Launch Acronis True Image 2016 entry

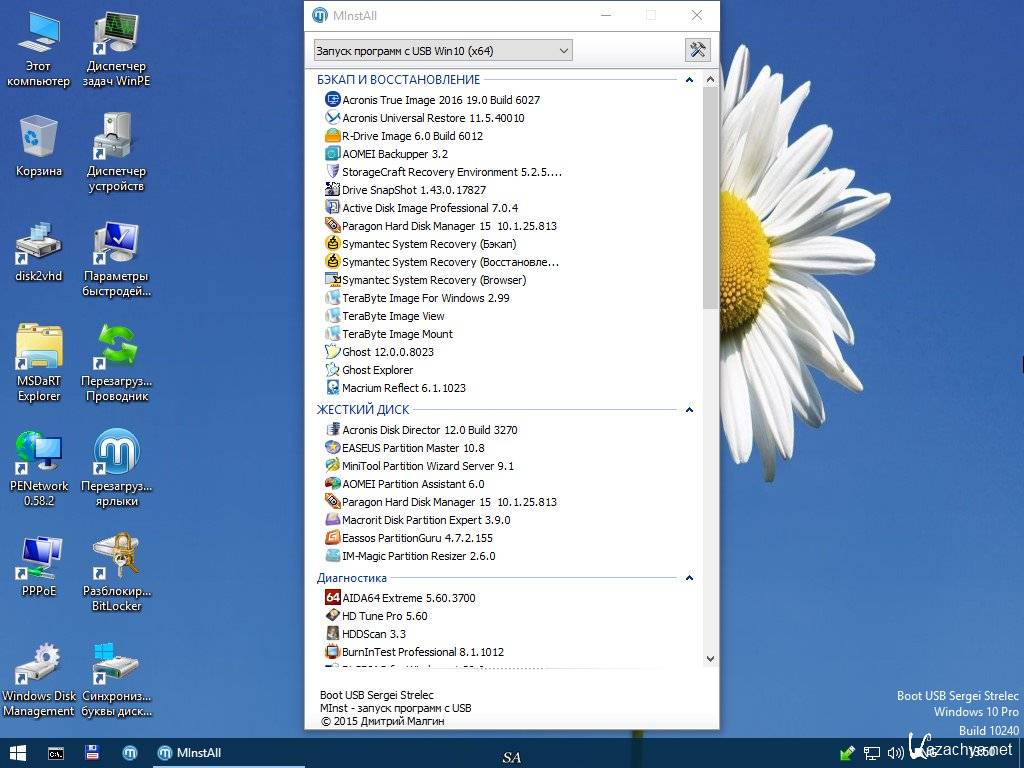[440, 100]
